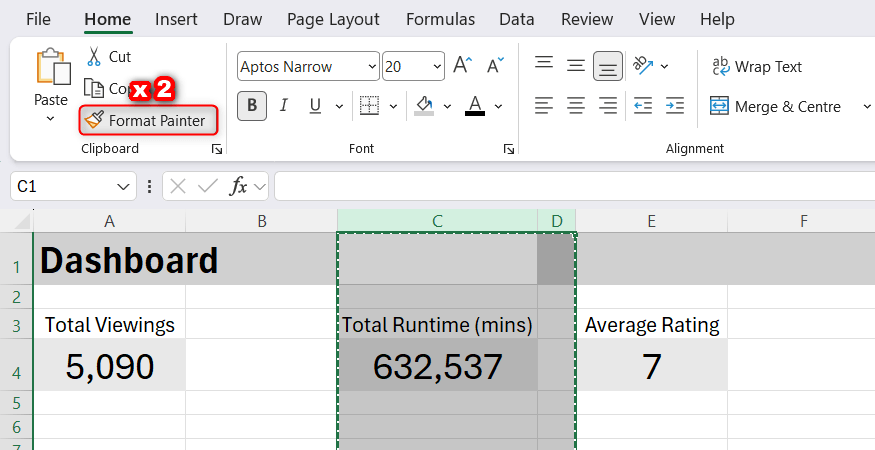Select column A header
This screenshot has height=450, width=875.
point(109,221)
